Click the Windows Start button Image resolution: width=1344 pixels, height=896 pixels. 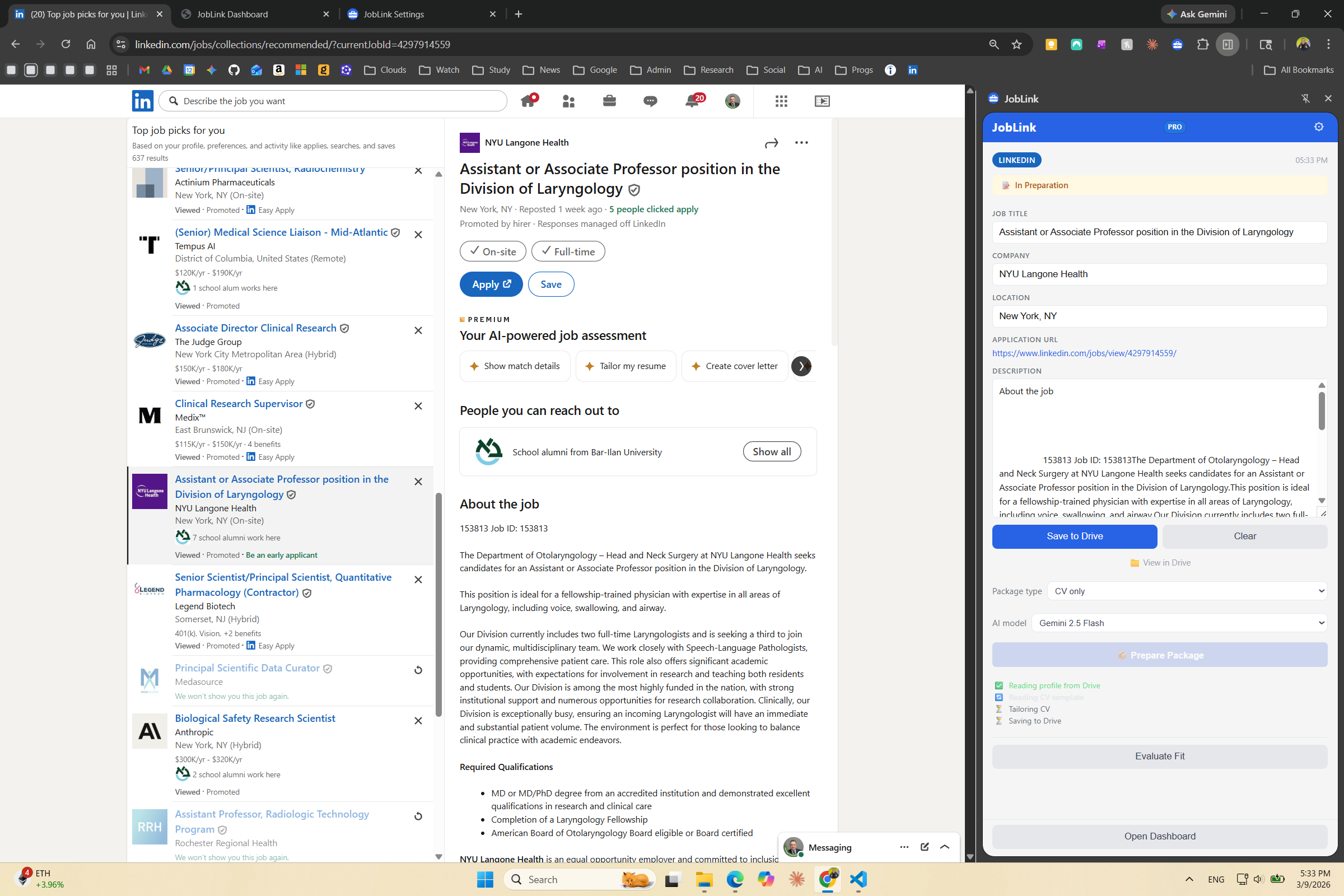click(484, 880)
